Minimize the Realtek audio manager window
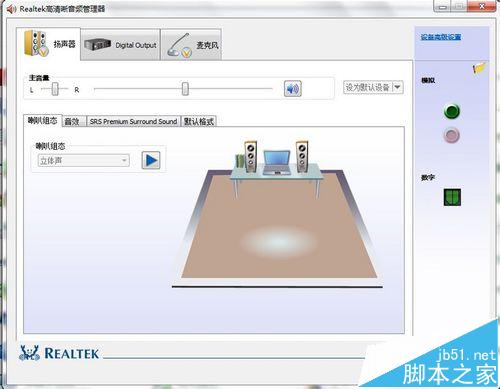 (x=443, y=6)
